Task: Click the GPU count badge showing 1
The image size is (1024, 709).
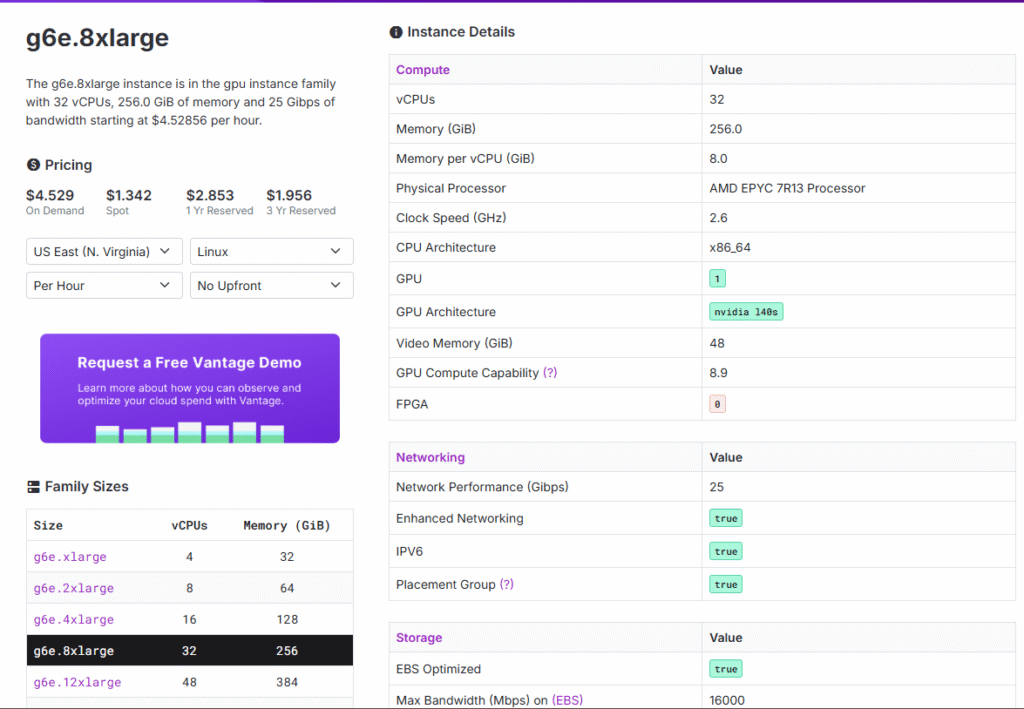Action: [717, 279]
